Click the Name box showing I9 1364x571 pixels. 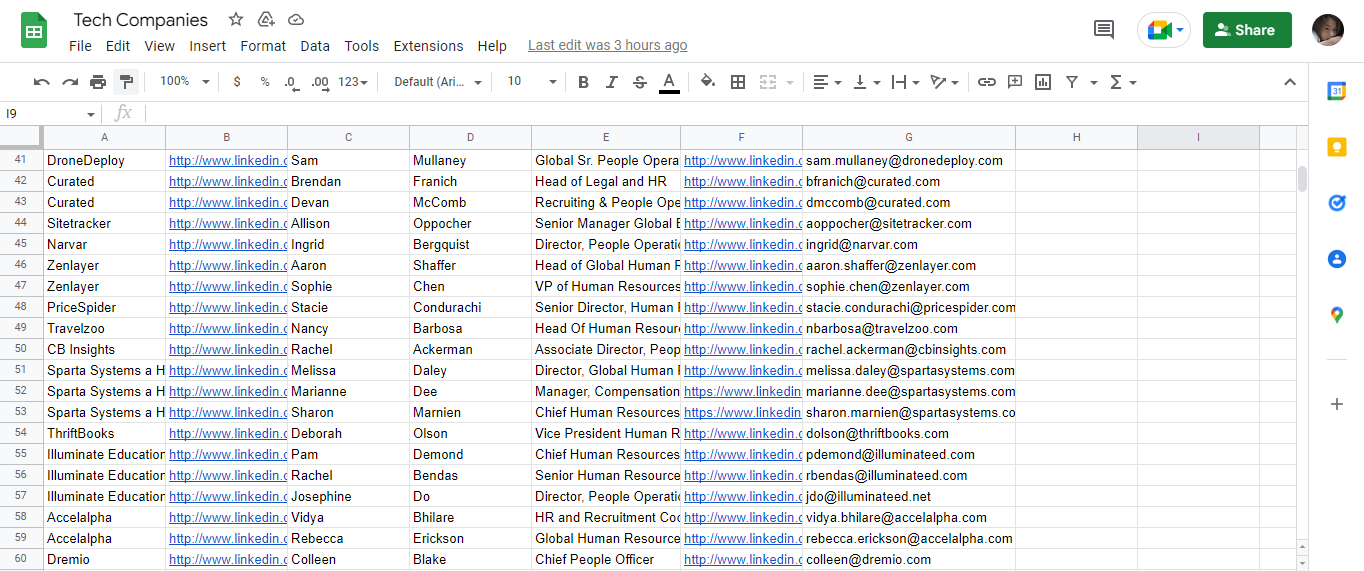[x=50, y=114]
